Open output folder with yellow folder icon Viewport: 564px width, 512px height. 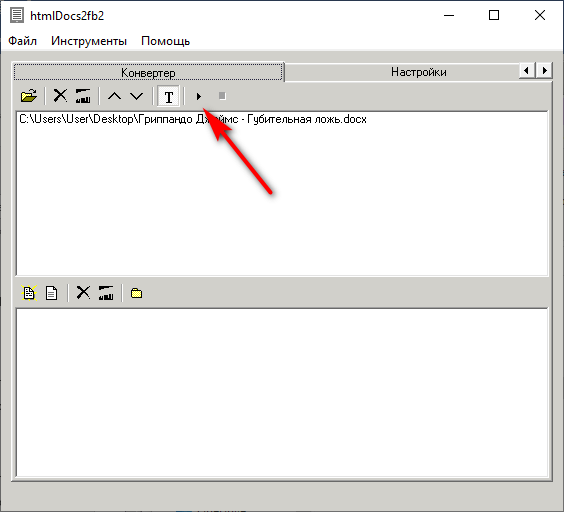point(137,293)
